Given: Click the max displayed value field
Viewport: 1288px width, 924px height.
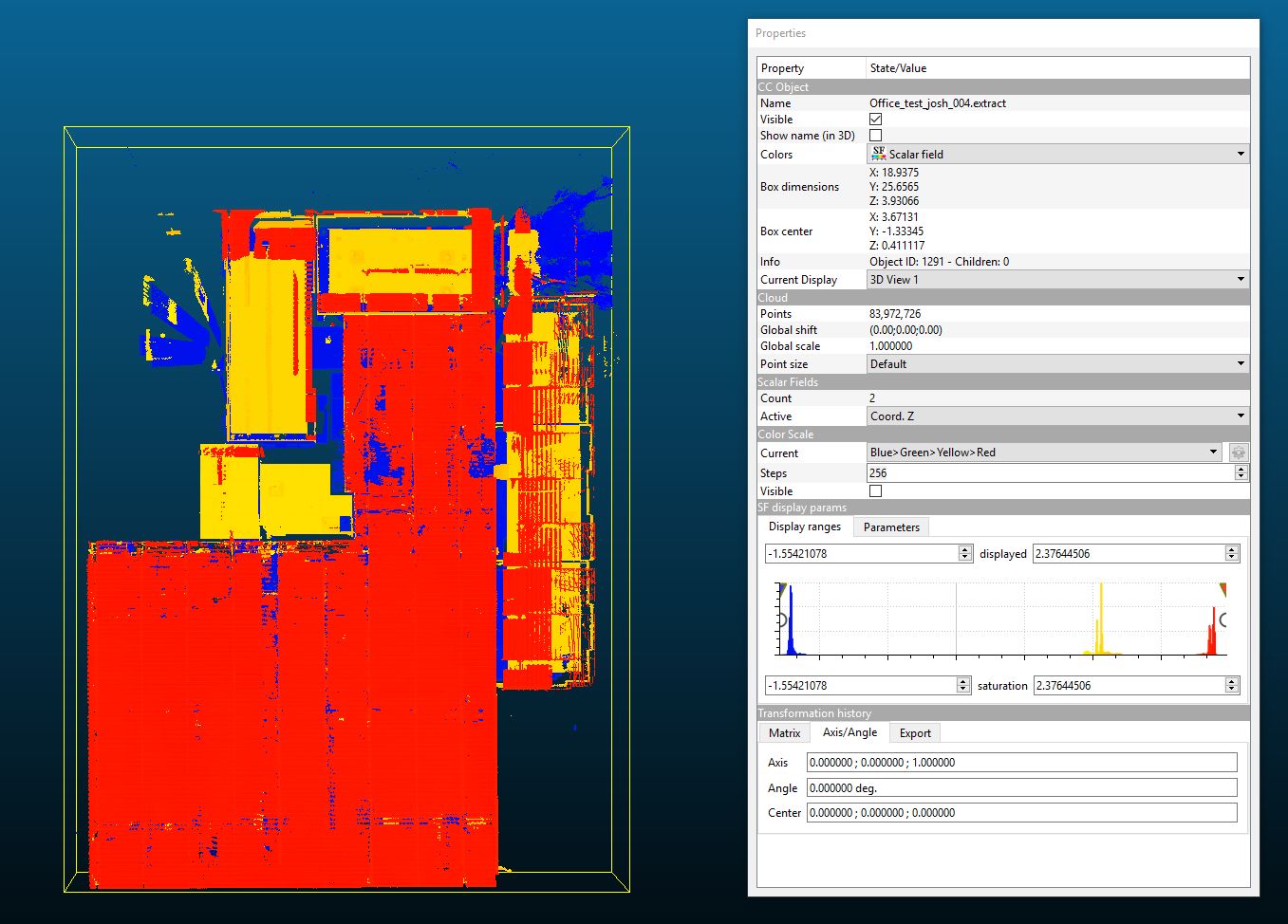Looking at the screenshot, I should click(1128, 554).
